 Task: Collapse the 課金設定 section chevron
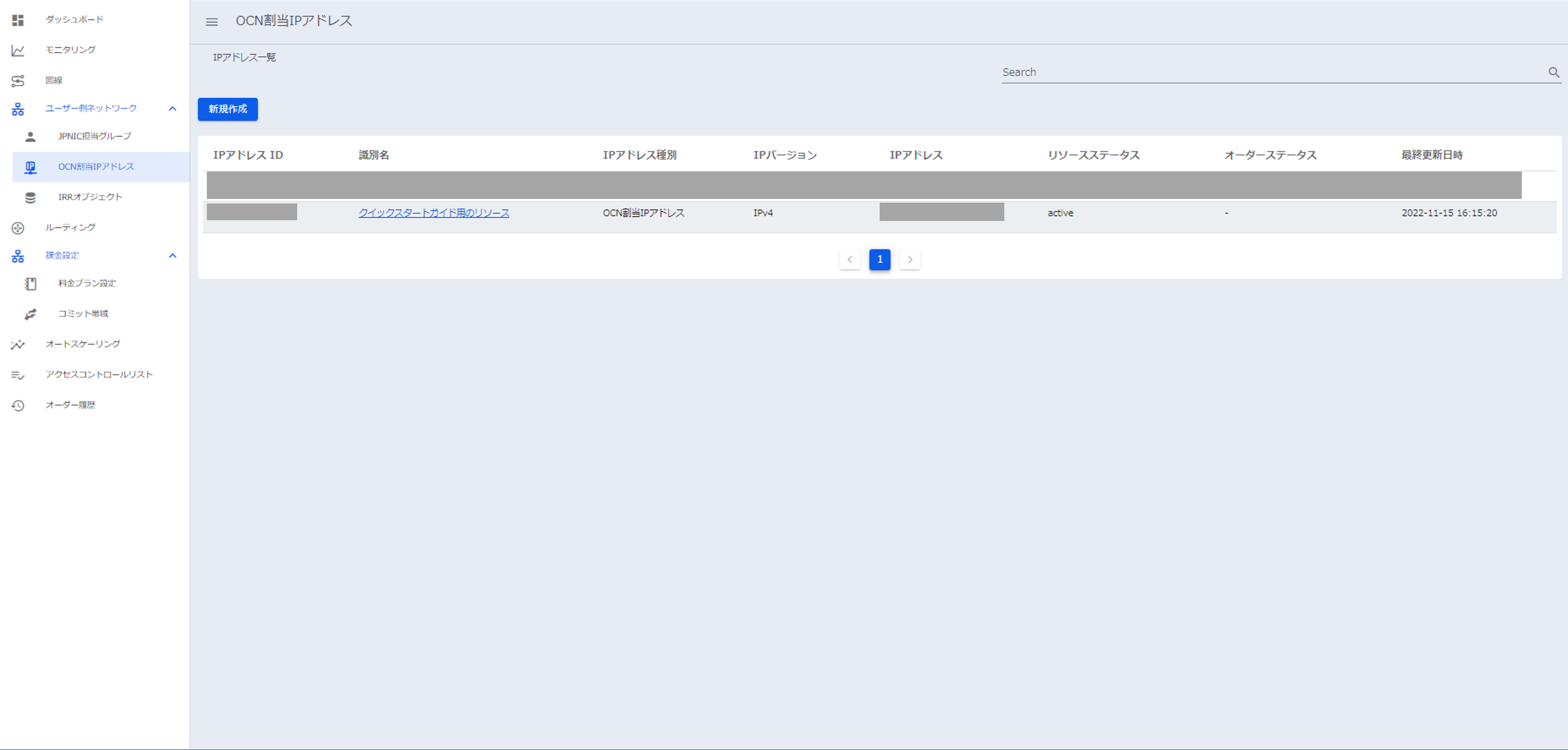click(172, 255)
